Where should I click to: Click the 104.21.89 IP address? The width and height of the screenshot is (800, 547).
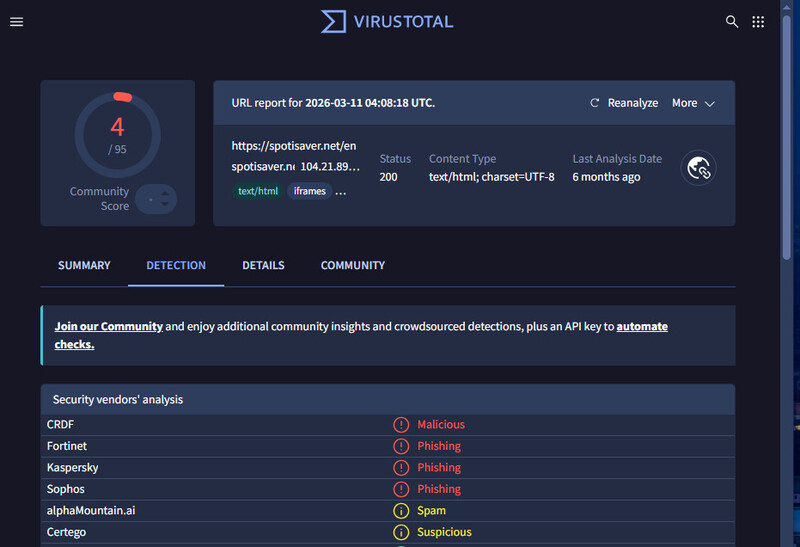tap(330, 167)
